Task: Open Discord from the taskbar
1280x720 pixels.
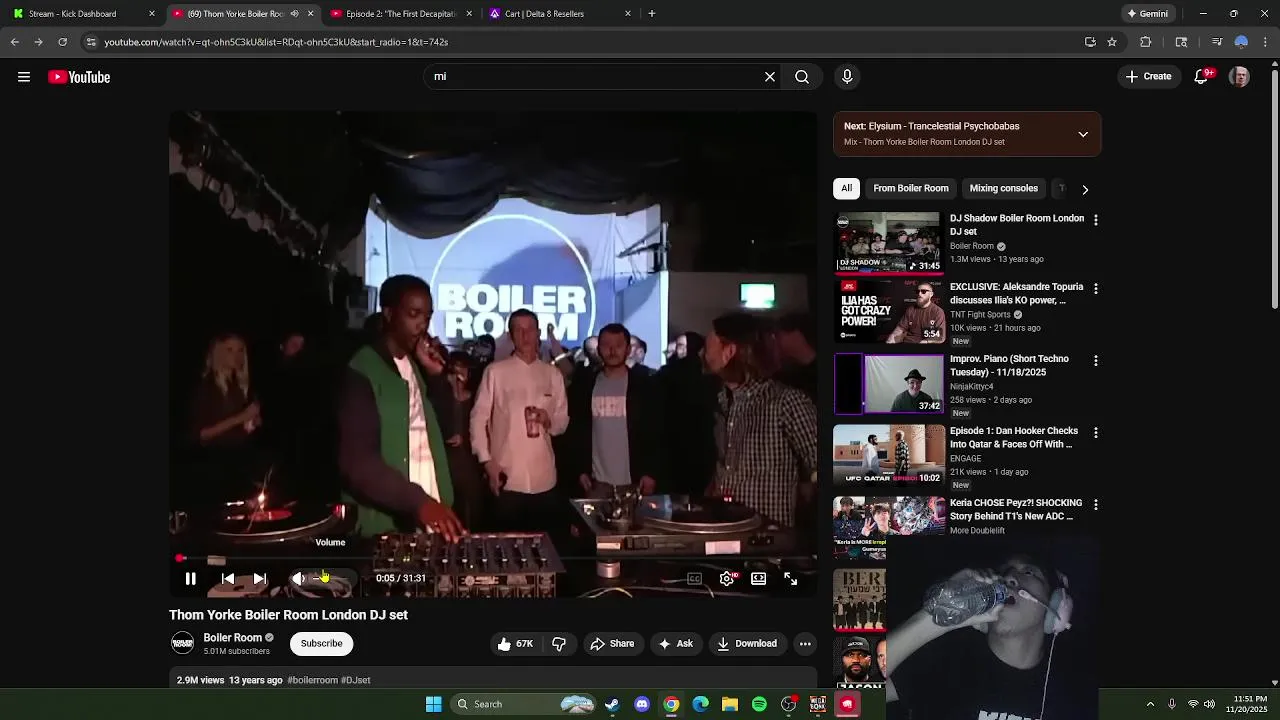Action: pos(642,704)
